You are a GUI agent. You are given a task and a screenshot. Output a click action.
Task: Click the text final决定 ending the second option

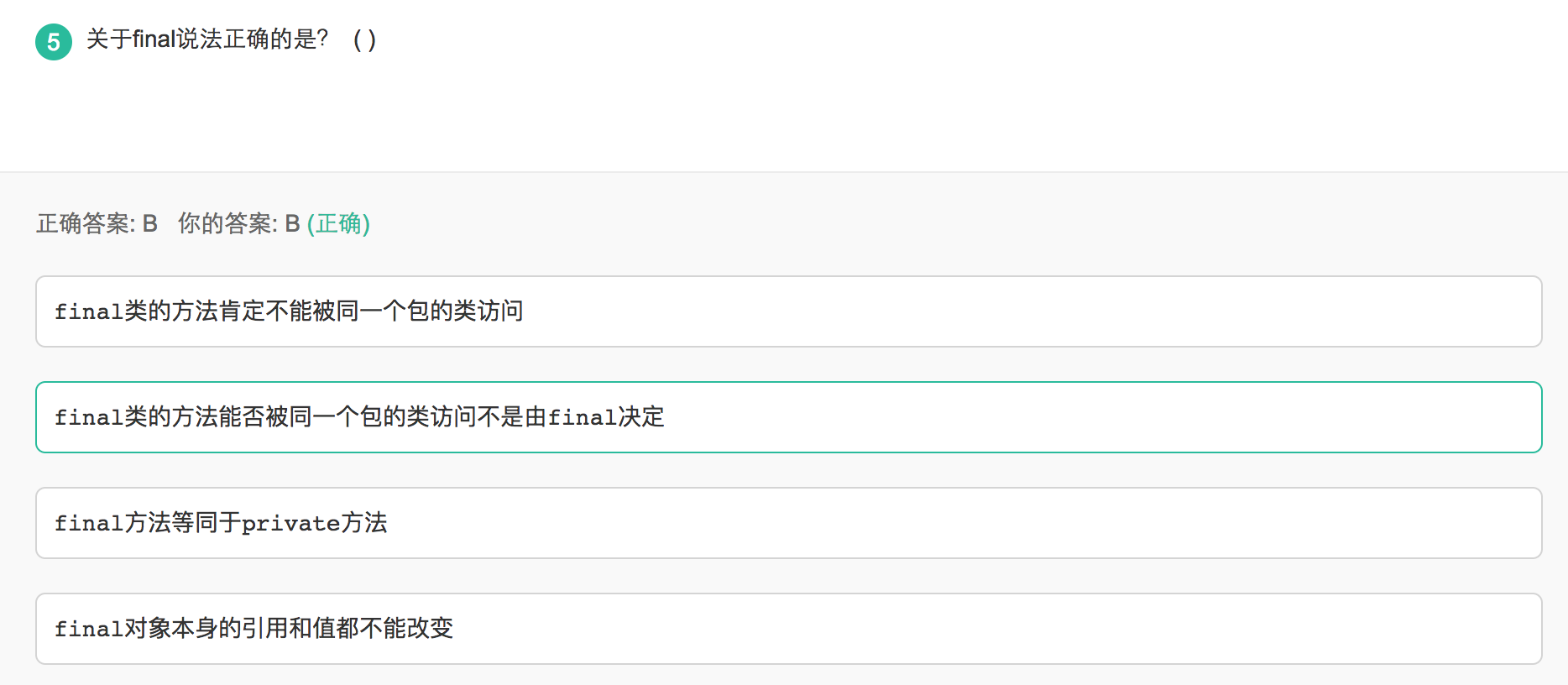606,417
